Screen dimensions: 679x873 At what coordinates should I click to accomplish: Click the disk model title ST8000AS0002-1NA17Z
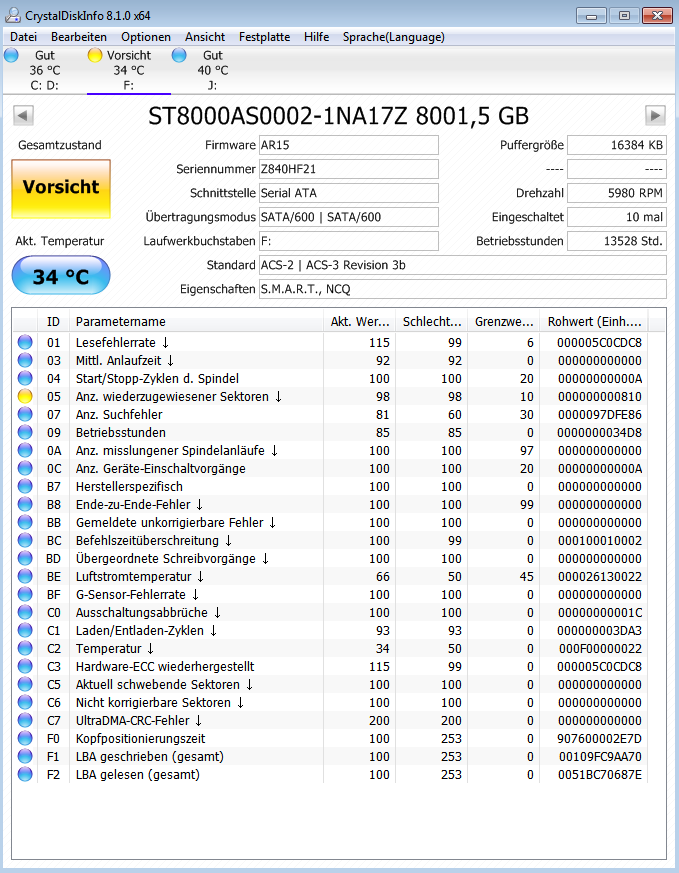tap(338, 116)
